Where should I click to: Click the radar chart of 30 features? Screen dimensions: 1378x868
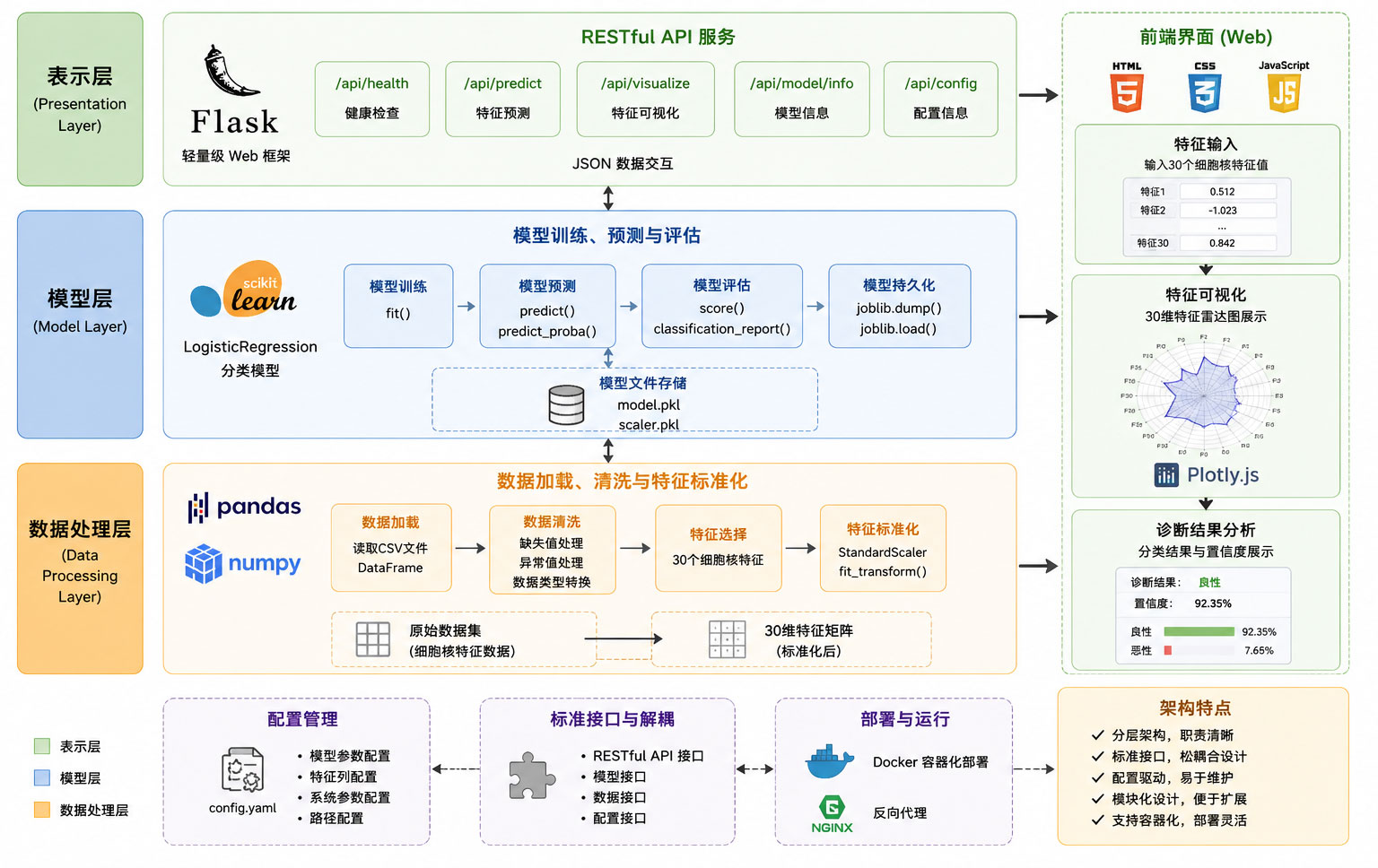pyautogui.click(x=1203, y=395)
